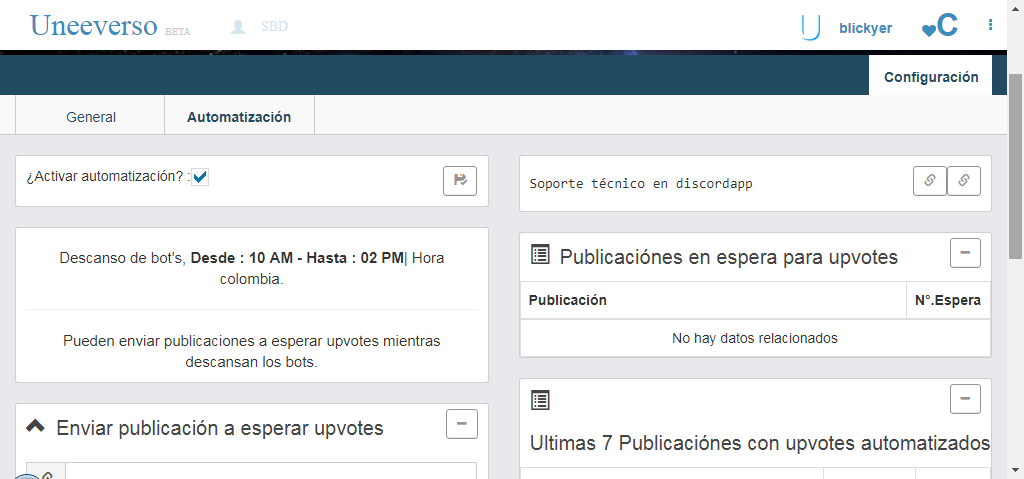Open the SBD user icon

tap(238, 27)
